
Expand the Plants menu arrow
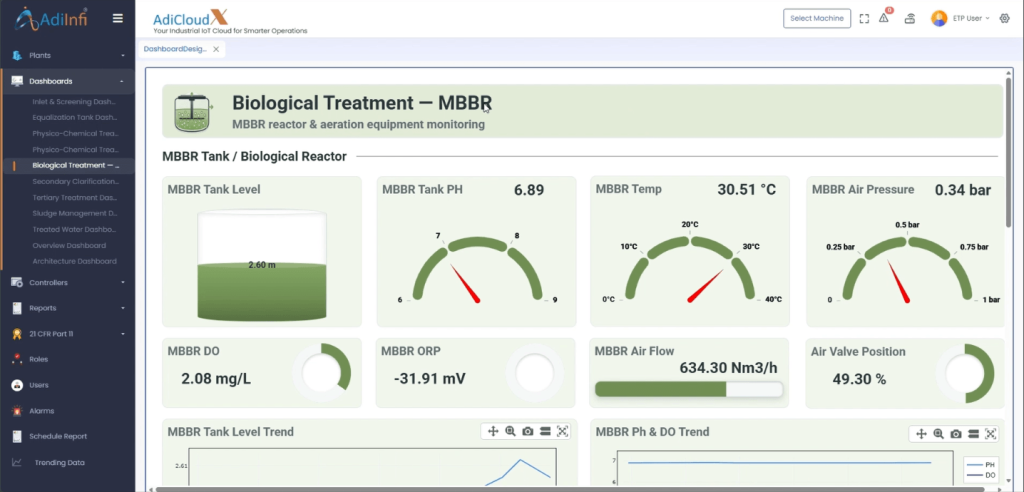coord(123,56)
